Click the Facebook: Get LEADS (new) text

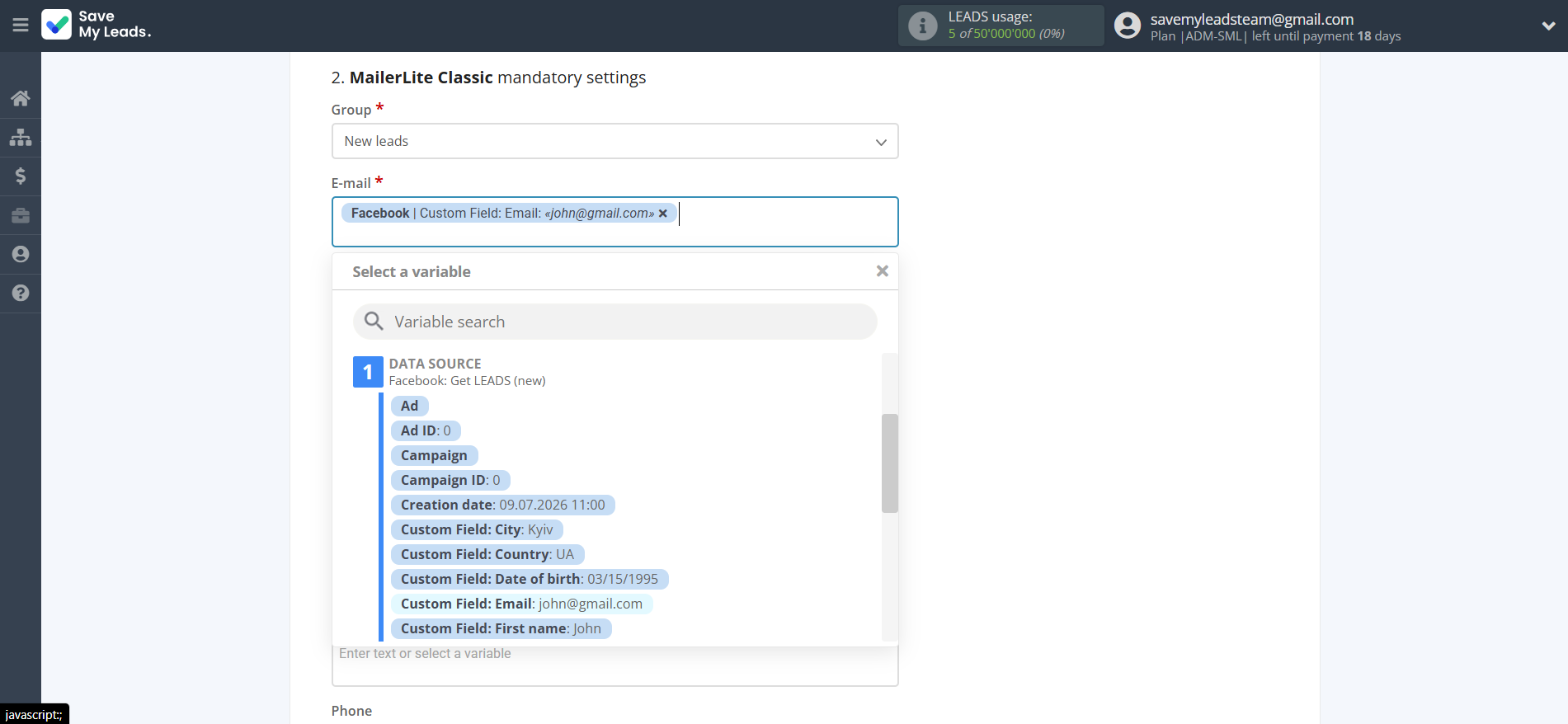click(467, 381)
